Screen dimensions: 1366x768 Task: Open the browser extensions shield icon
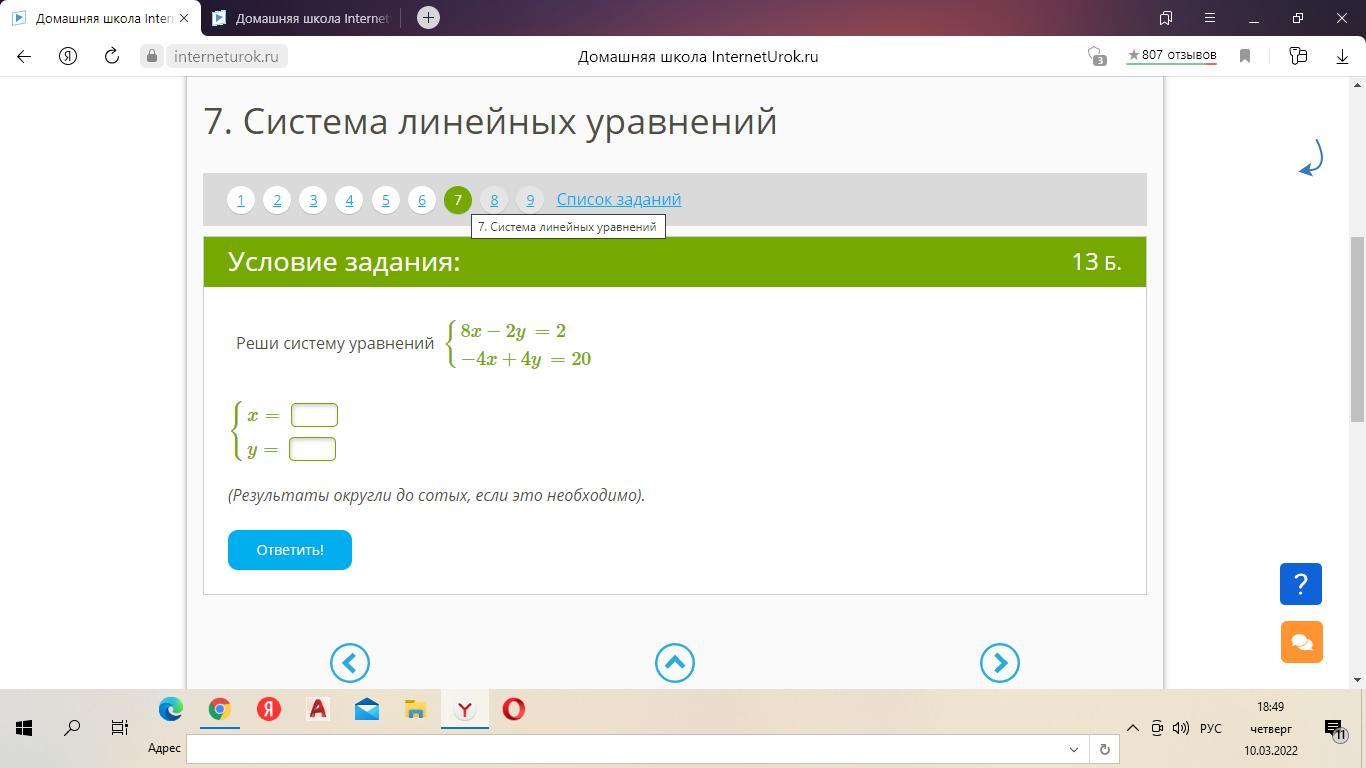coord(1096,56)
